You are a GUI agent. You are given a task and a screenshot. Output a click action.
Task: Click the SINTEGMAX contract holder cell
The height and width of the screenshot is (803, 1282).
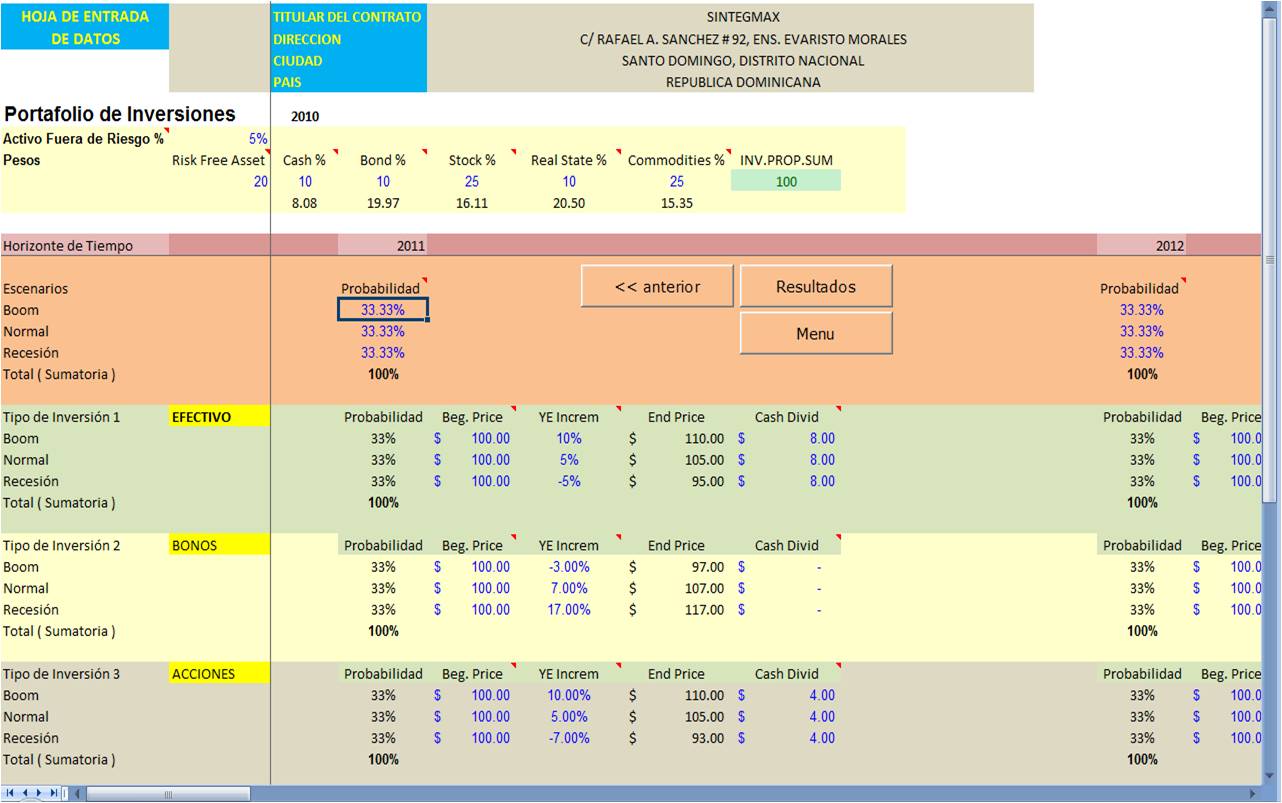pos(743,17)
